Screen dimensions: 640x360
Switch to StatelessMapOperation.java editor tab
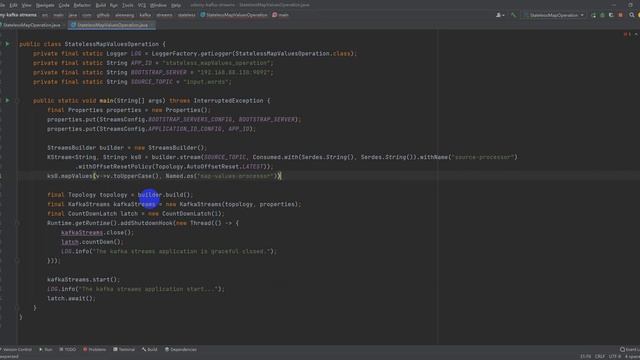[x=32, y=25]
